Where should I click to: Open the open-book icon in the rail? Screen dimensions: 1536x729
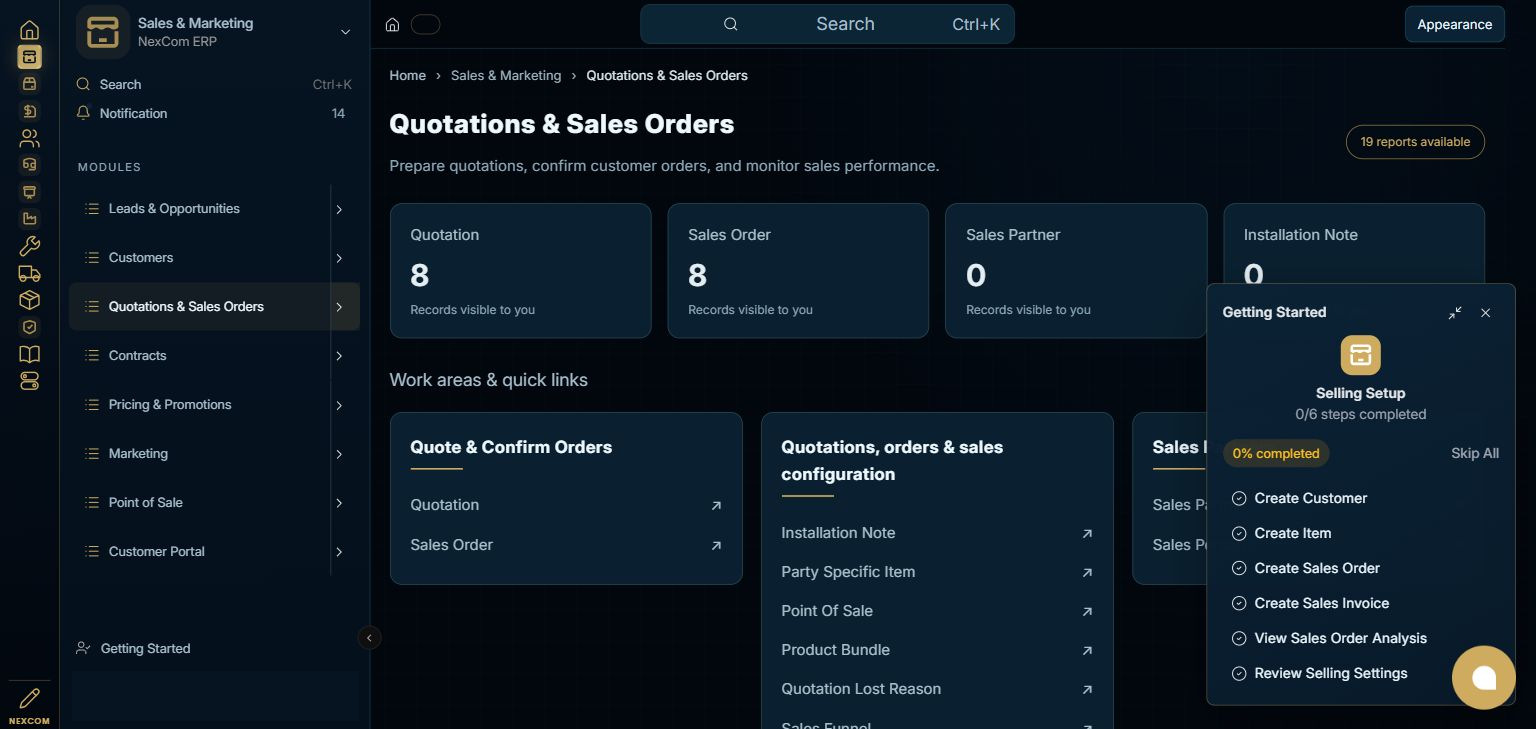29,354
